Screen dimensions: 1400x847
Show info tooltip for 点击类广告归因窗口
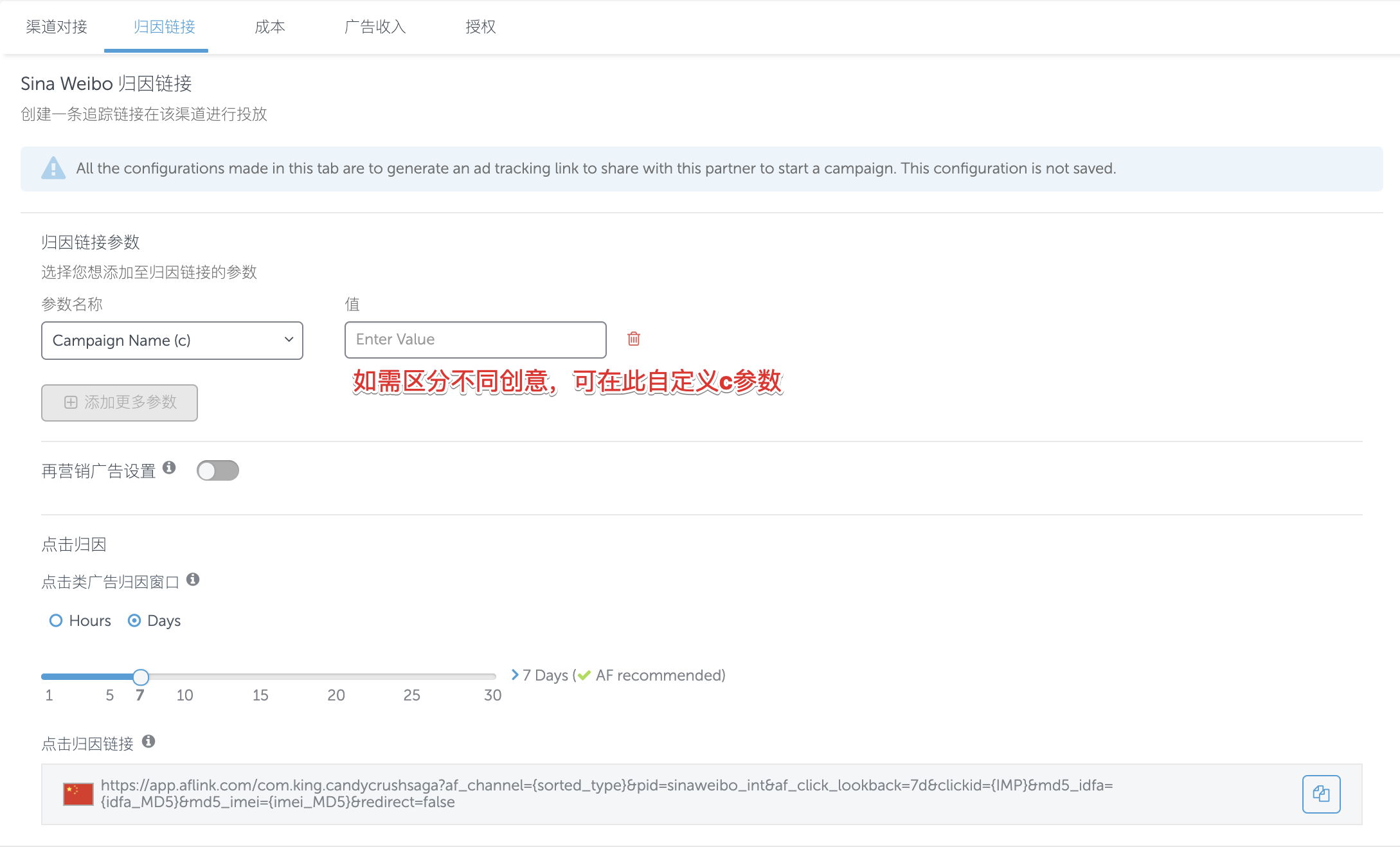(193, 580)
